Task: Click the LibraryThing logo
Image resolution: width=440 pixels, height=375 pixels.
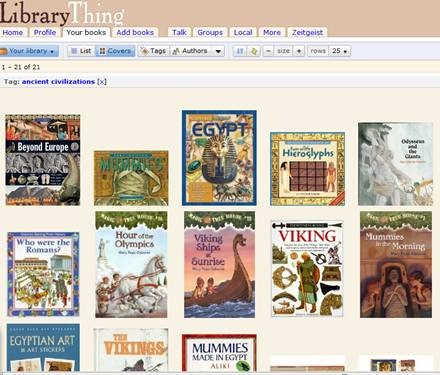Action: click(x=62, y=13)
